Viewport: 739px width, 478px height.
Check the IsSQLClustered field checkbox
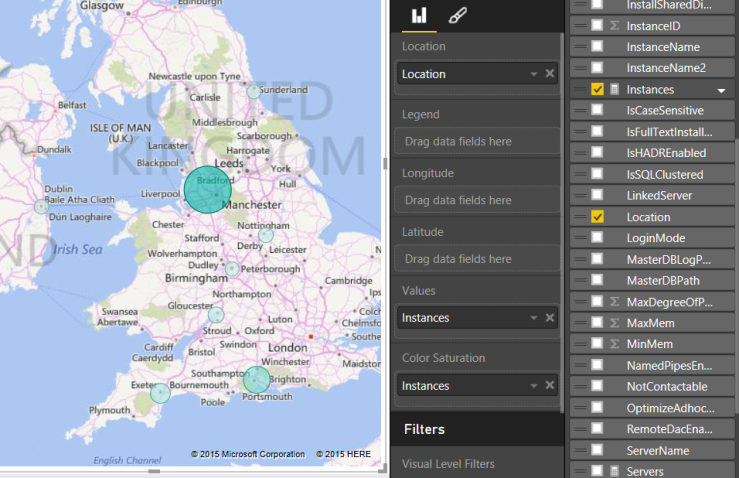pyautogui.click(x=597, y=174)
